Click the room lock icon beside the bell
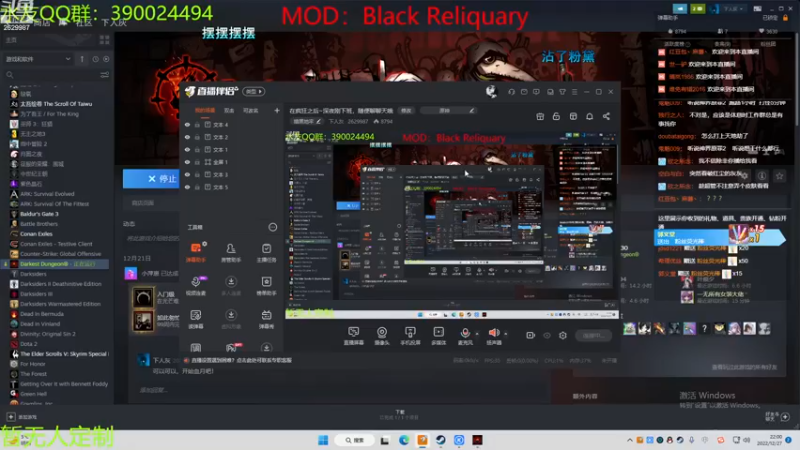 (x=556, y=116)
